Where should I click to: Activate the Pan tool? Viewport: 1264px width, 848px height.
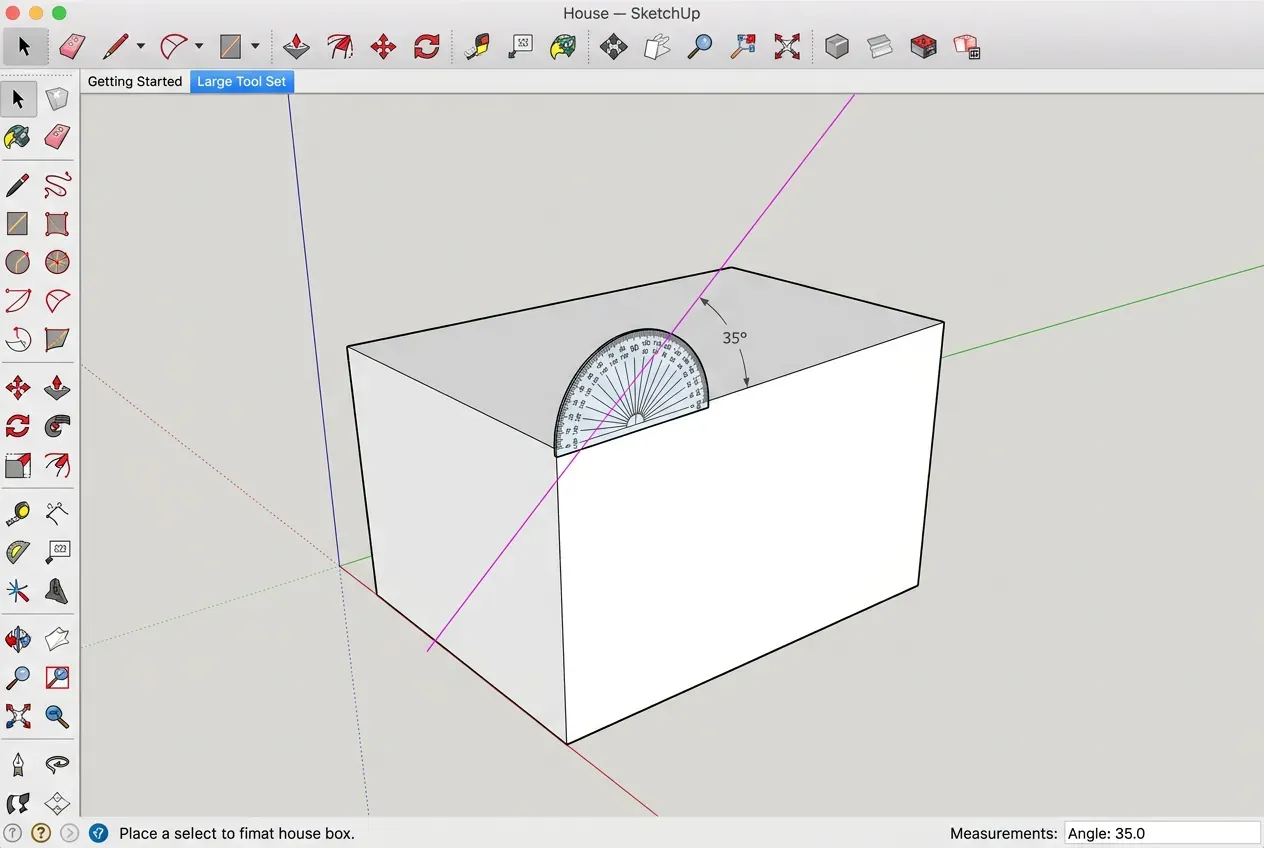click(57, 638)
